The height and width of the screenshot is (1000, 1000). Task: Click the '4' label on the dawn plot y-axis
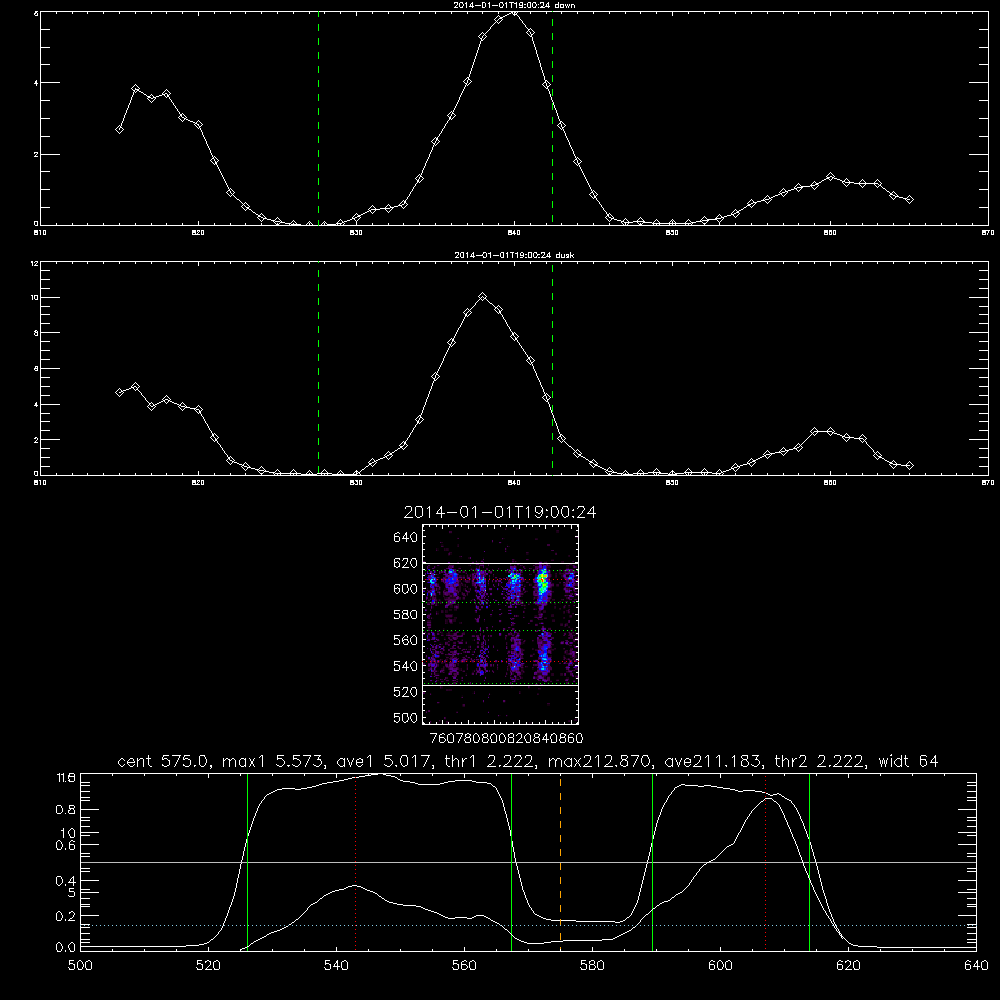point(36,83)
